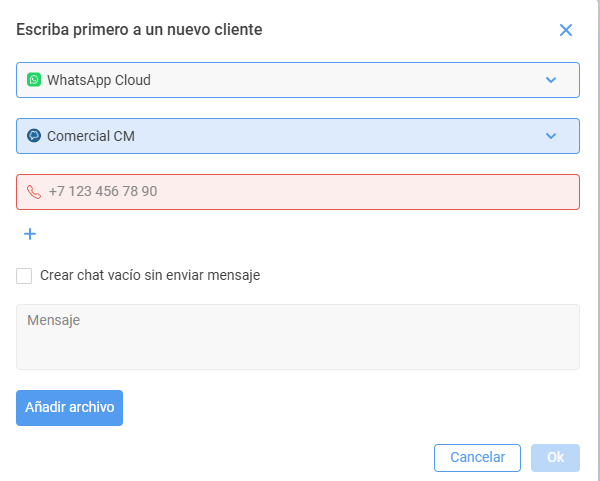This screenshot has width=600, height=481.
Task: Click the Comercial CM avatar icon
Action: [x=34, y=136]
